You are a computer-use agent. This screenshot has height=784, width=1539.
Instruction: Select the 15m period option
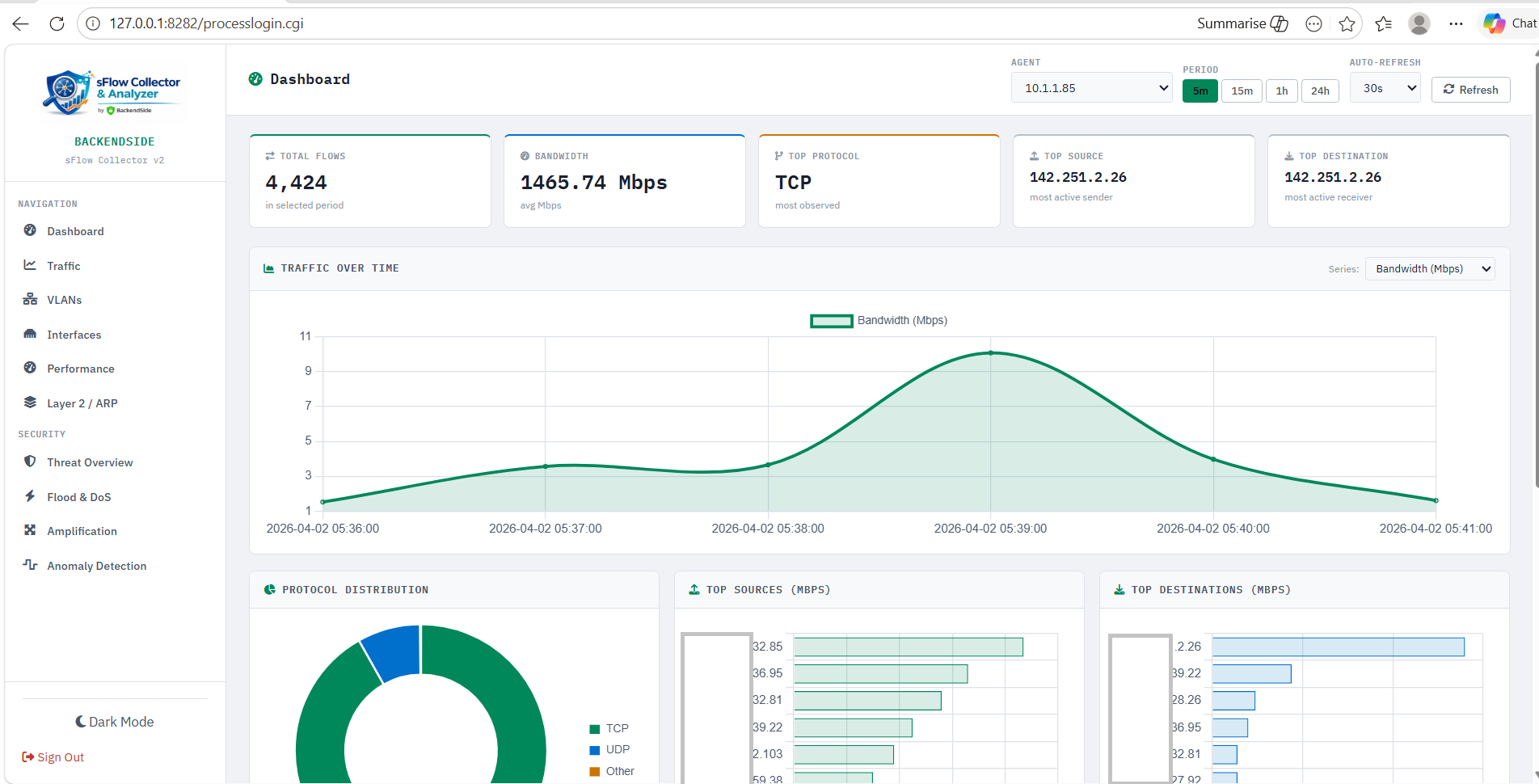1242,91
